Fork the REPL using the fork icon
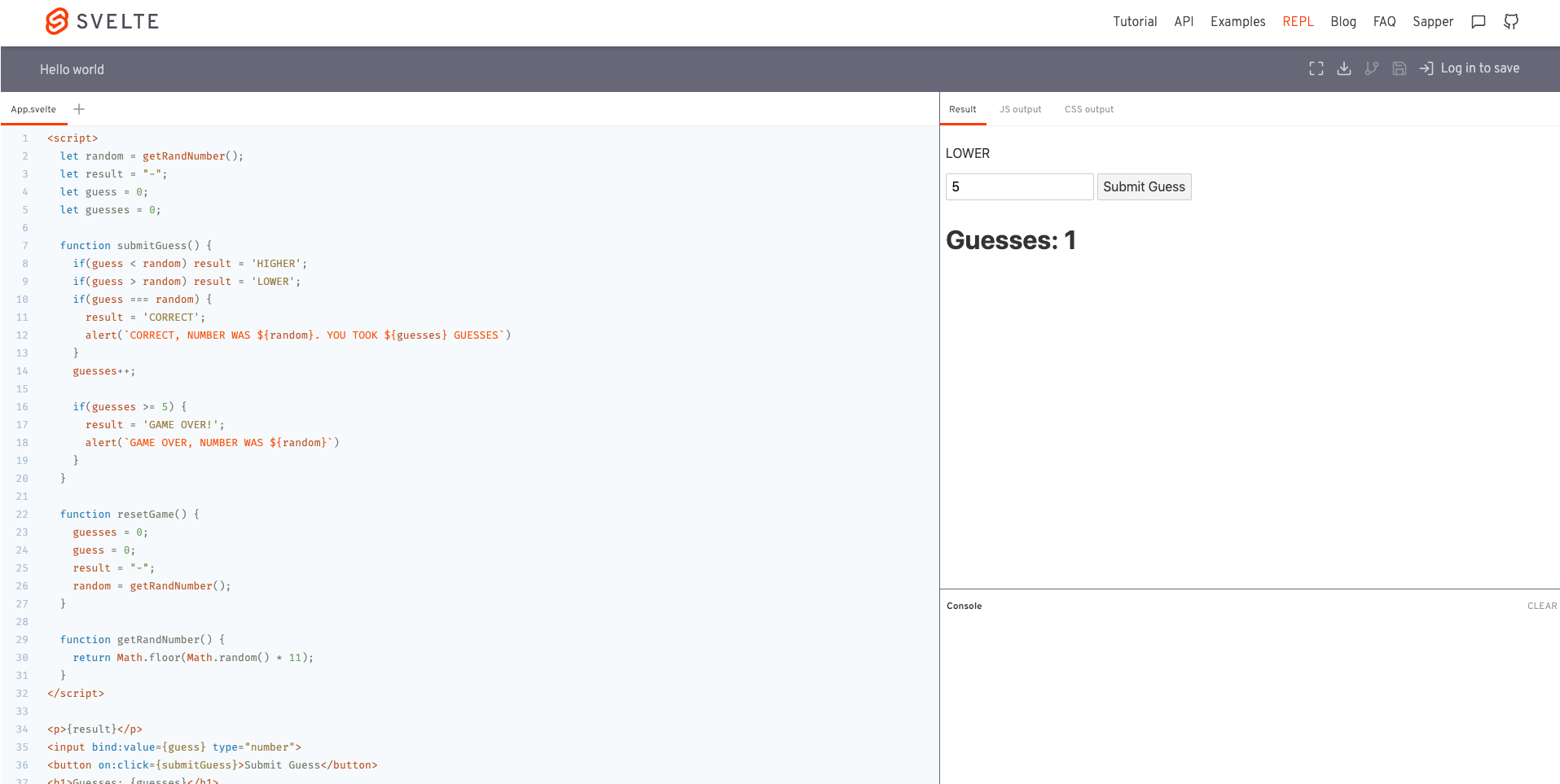 [1371, 68]
